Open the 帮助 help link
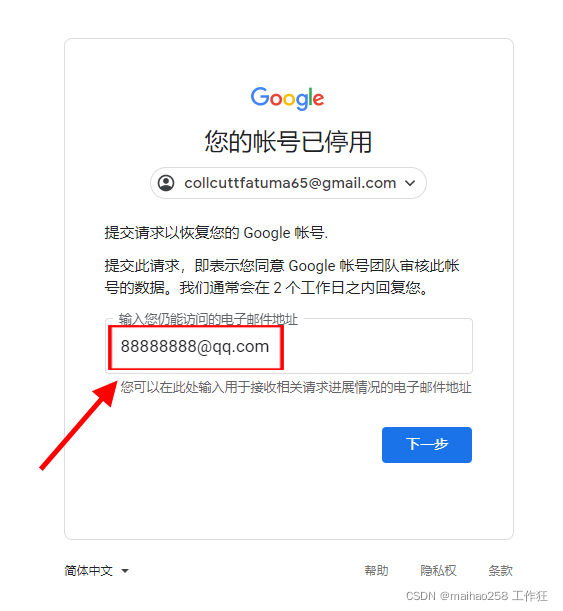Viewport: 563px width, 611px height. pyautogui.click(x=376, y=570)
